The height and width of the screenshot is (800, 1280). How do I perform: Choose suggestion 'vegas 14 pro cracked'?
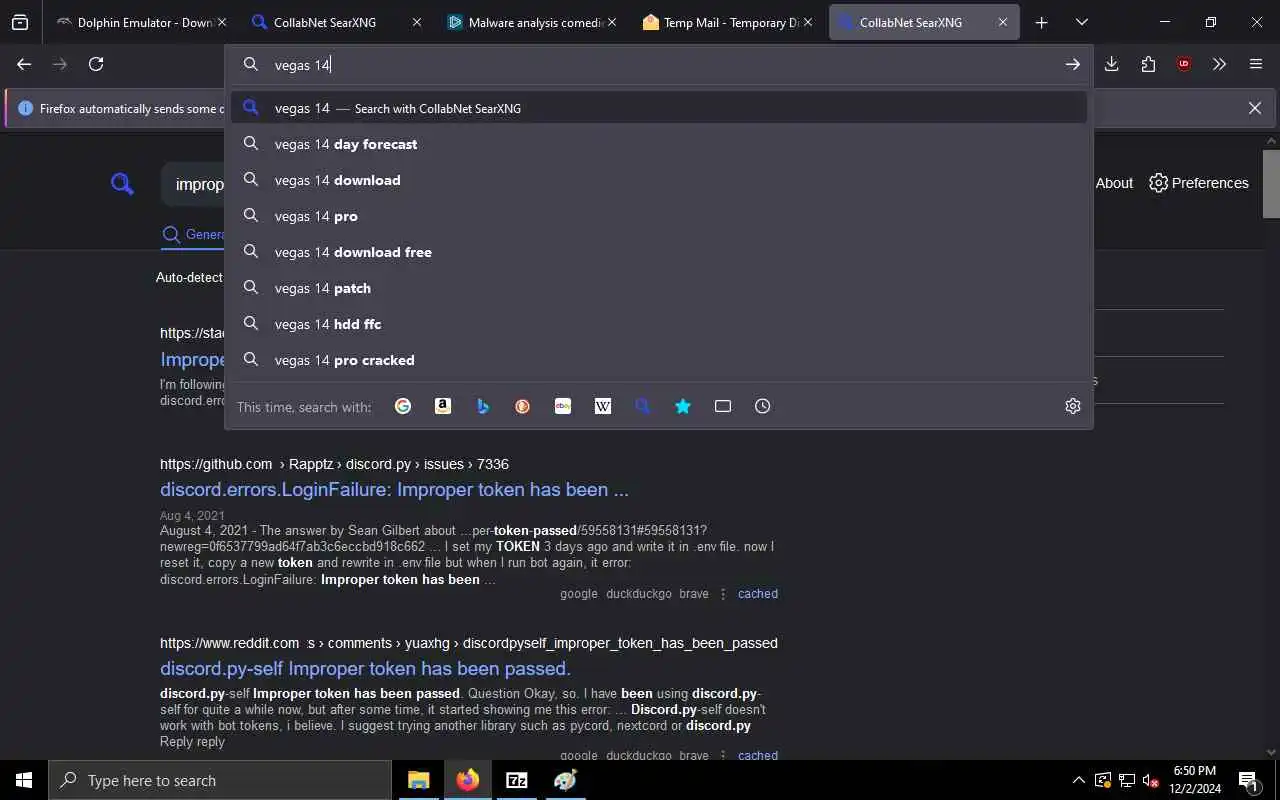coord(659,360)
